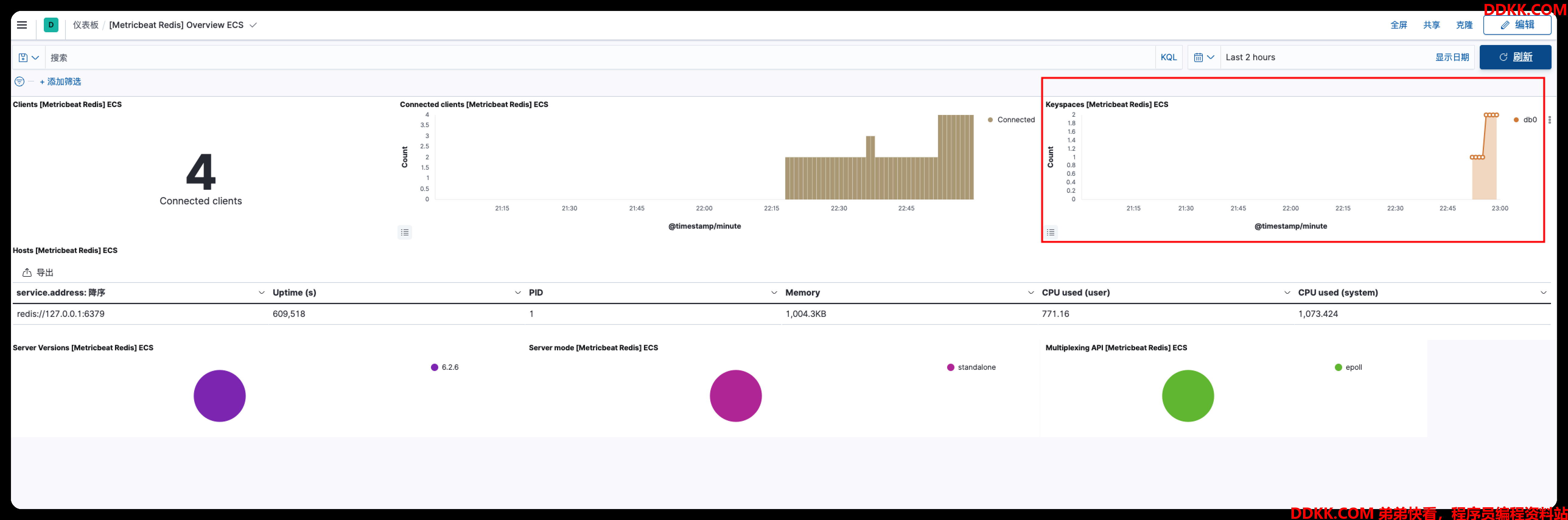Open the Keyspaces panel options dots
The height and width of the screenshot is (520, 1568).
coord(1549,120)
